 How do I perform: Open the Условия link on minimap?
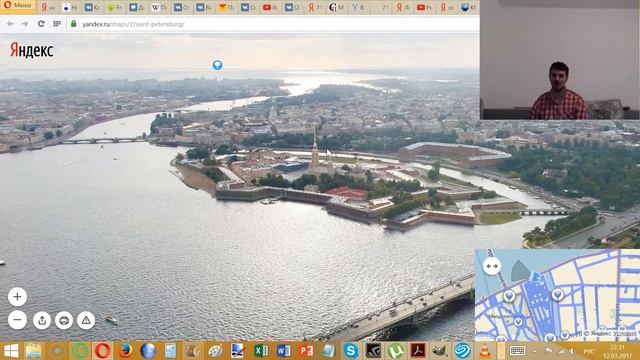[x=624, y=334]
